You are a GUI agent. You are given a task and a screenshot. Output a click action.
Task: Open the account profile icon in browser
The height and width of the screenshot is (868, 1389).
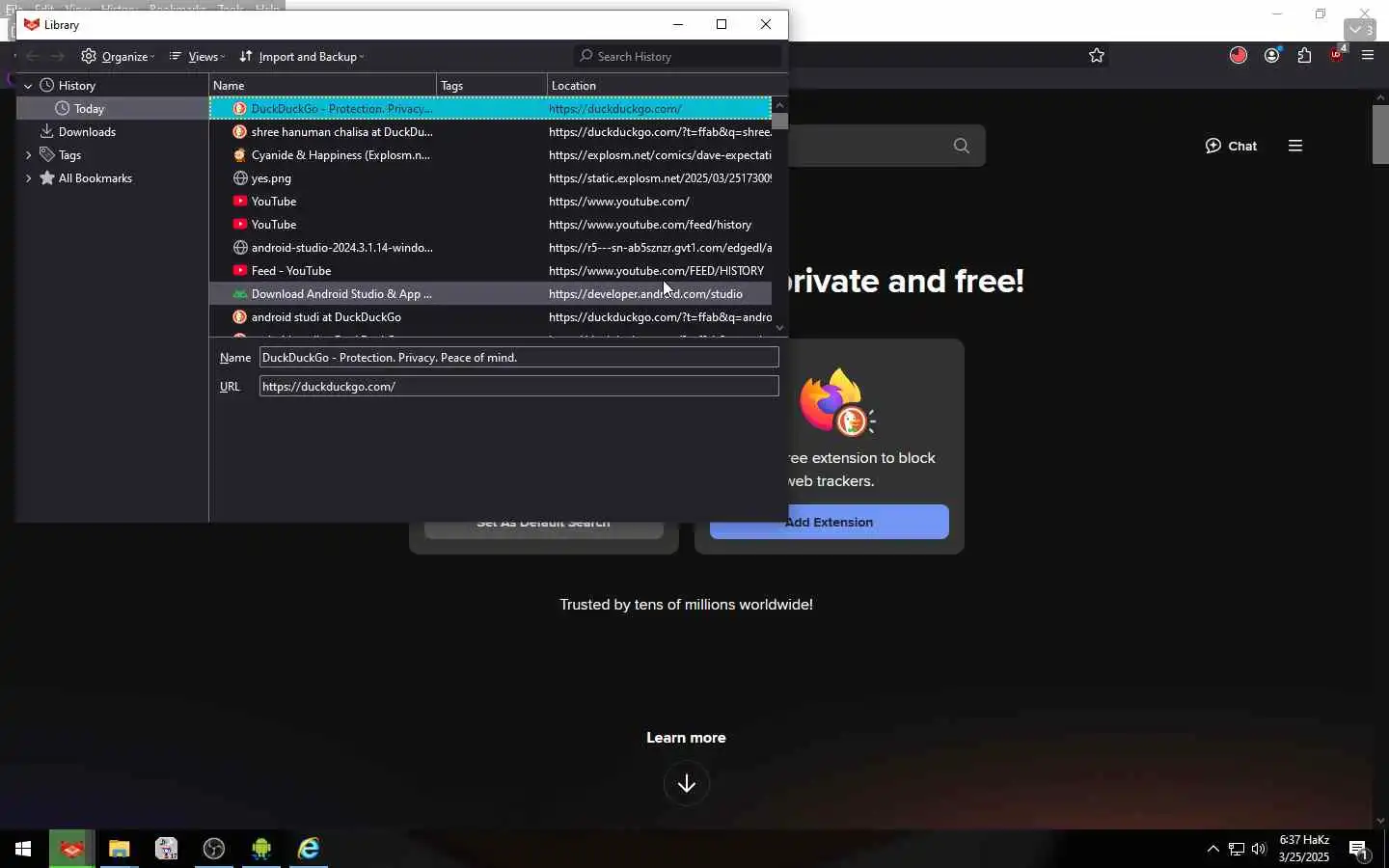pos(1272,56)
